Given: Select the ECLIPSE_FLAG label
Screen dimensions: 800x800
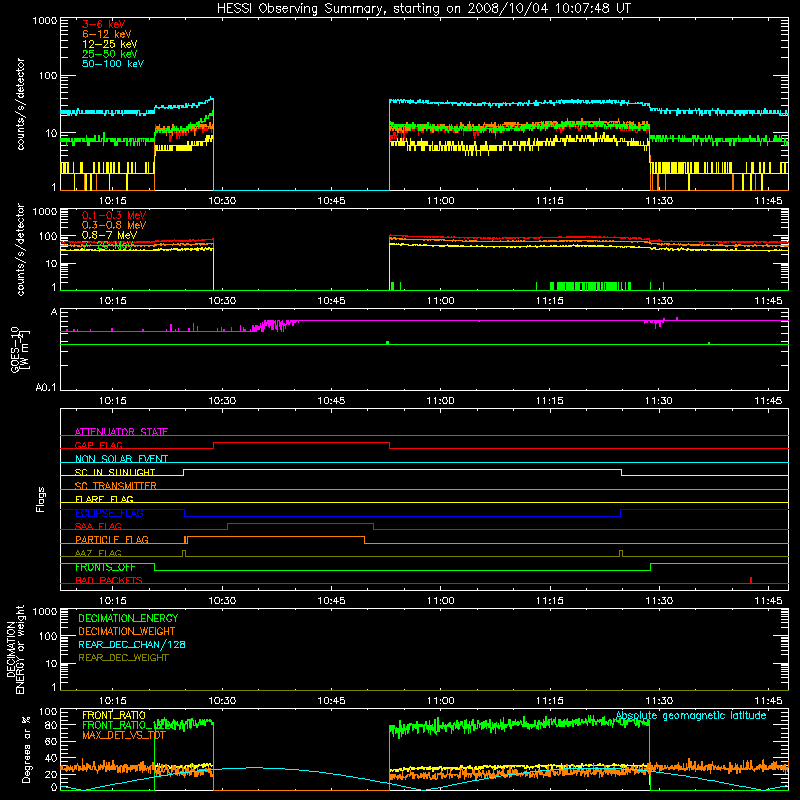Looking at the screenshot, I should point(109,513).
